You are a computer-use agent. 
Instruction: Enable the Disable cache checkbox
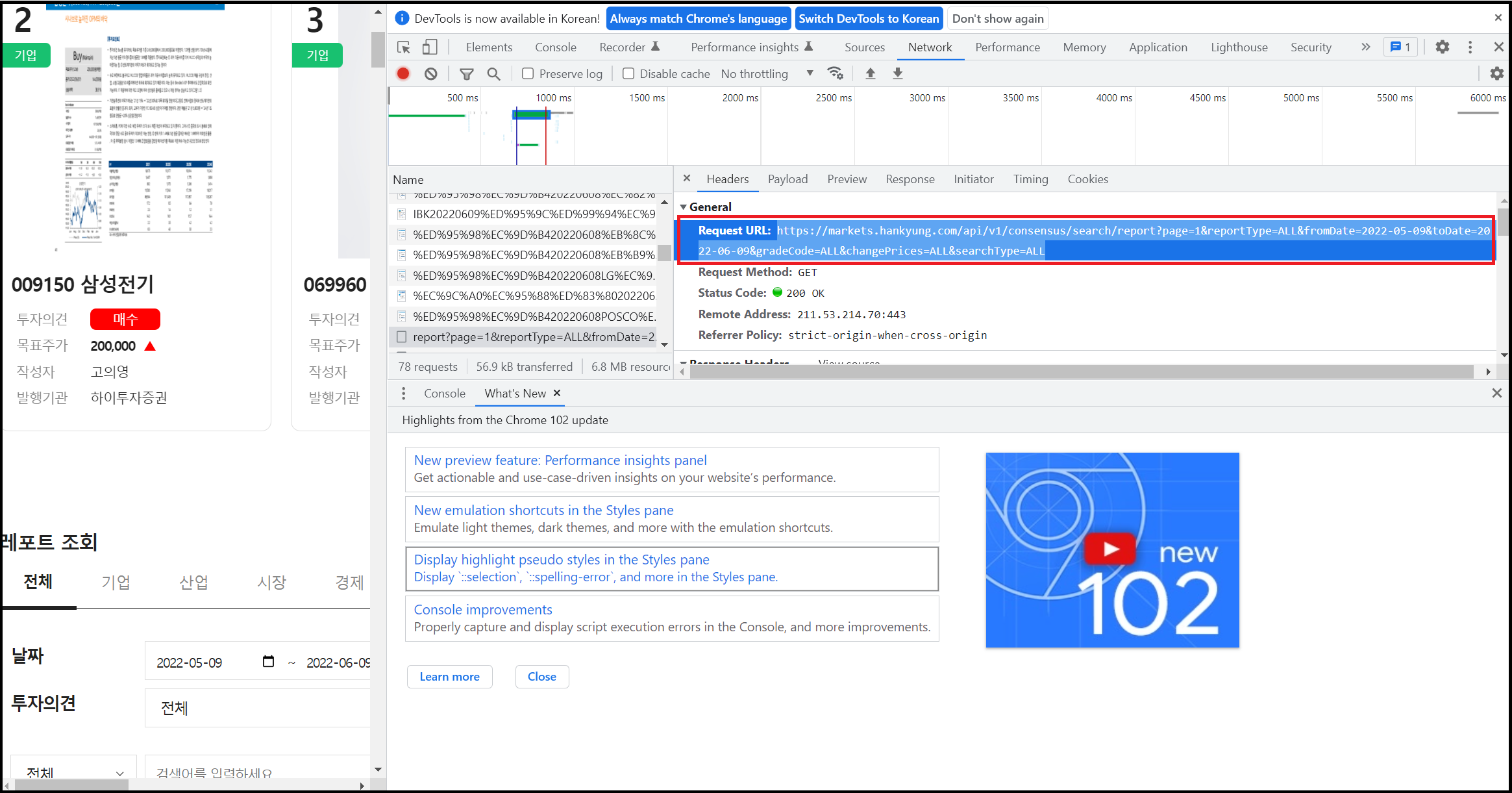pos(628,74)
